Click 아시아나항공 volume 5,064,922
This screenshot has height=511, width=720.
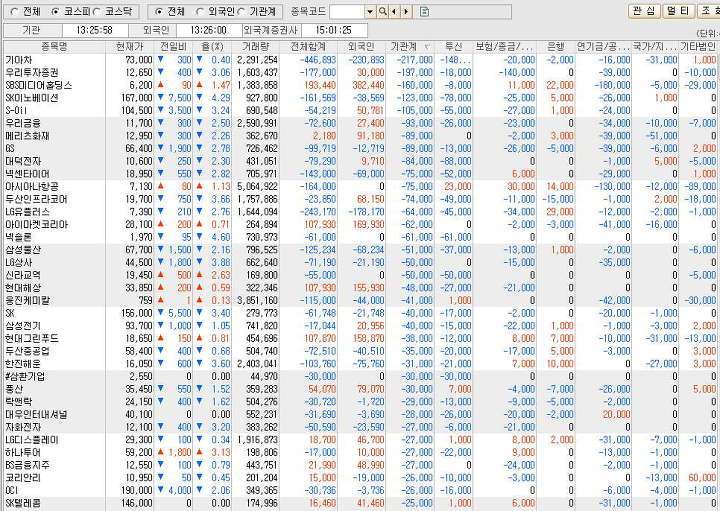coord(258,186)
